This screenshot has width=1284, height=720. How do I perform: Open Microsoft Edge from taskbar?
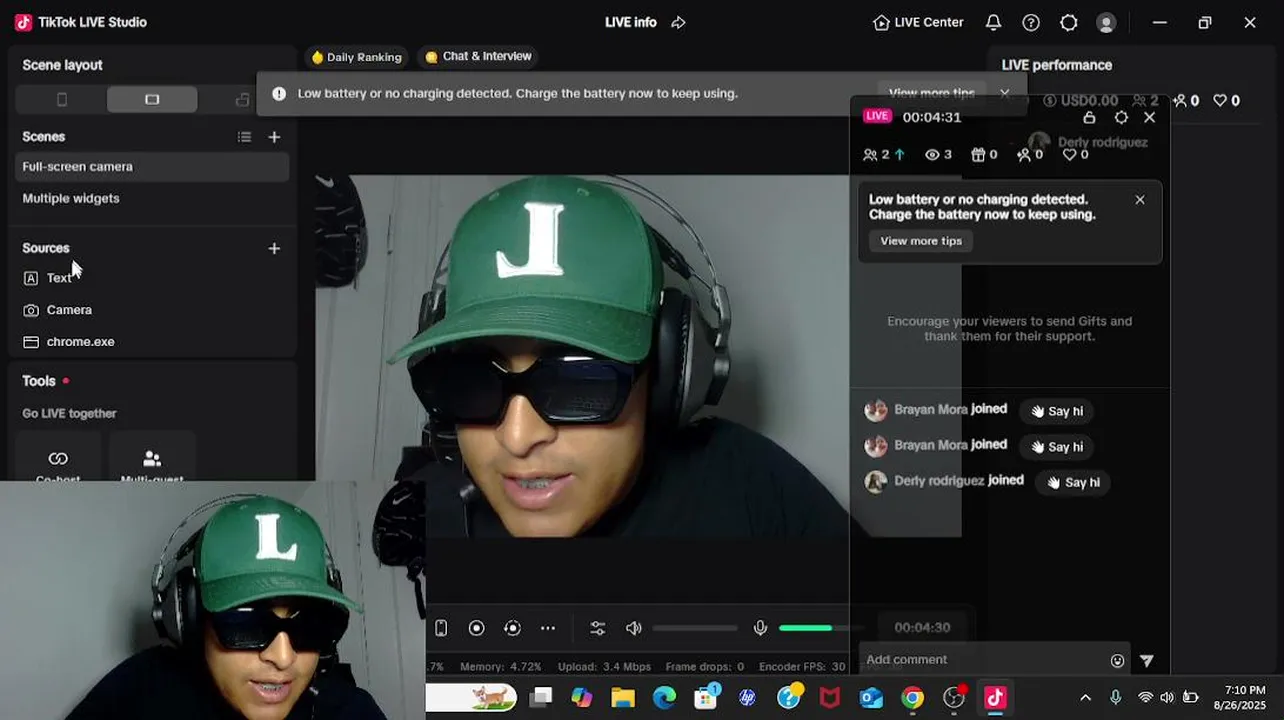point(664,698)
